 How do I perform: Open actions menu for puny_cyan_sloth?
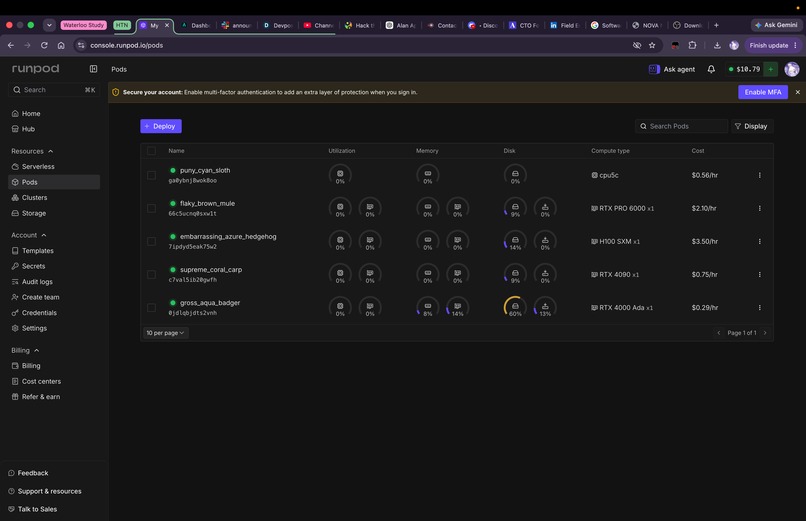point(759,175)
